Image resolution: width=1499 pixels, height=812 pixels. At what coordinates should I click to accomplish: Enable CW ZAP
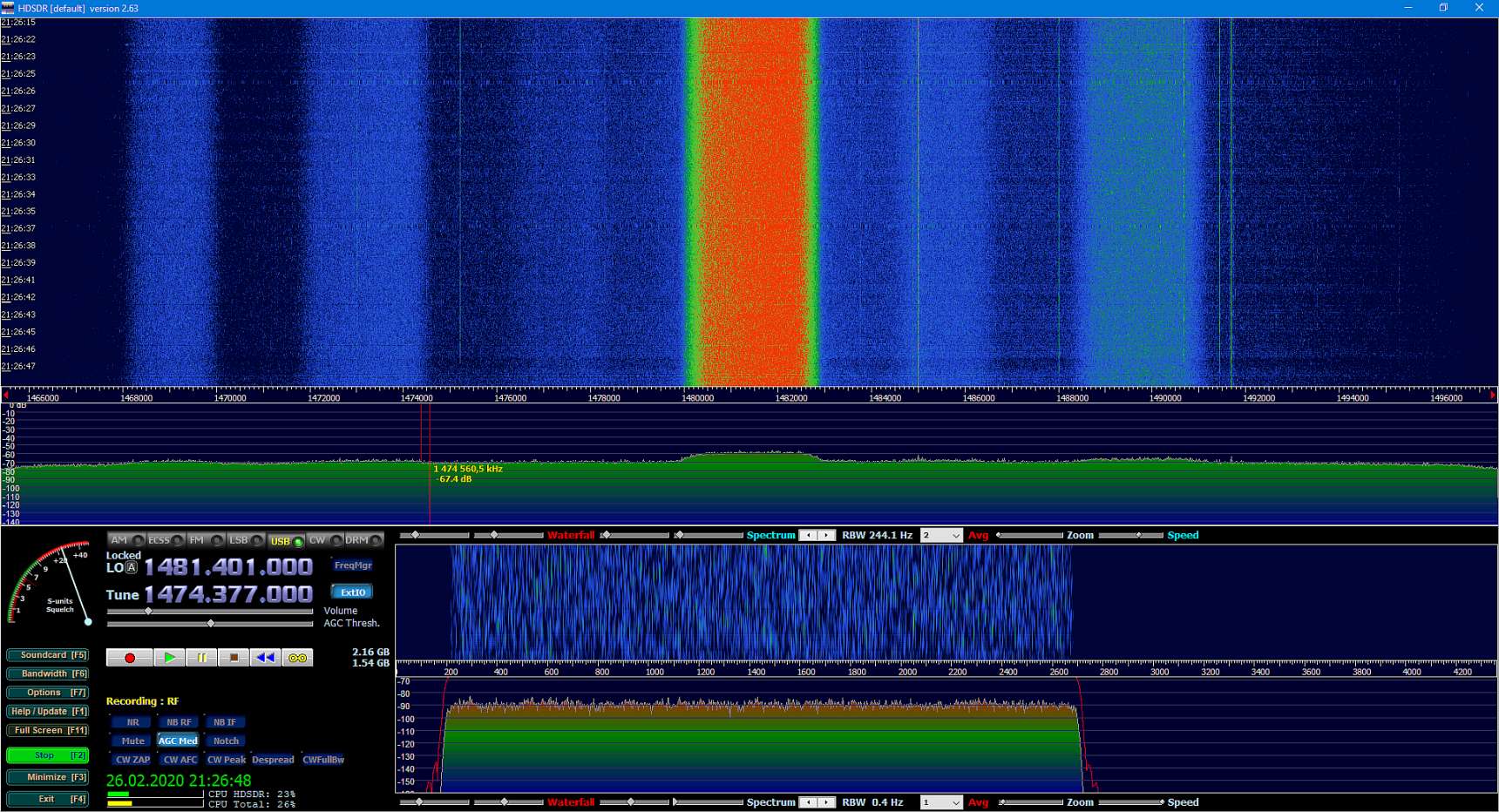tap(132, 760)
